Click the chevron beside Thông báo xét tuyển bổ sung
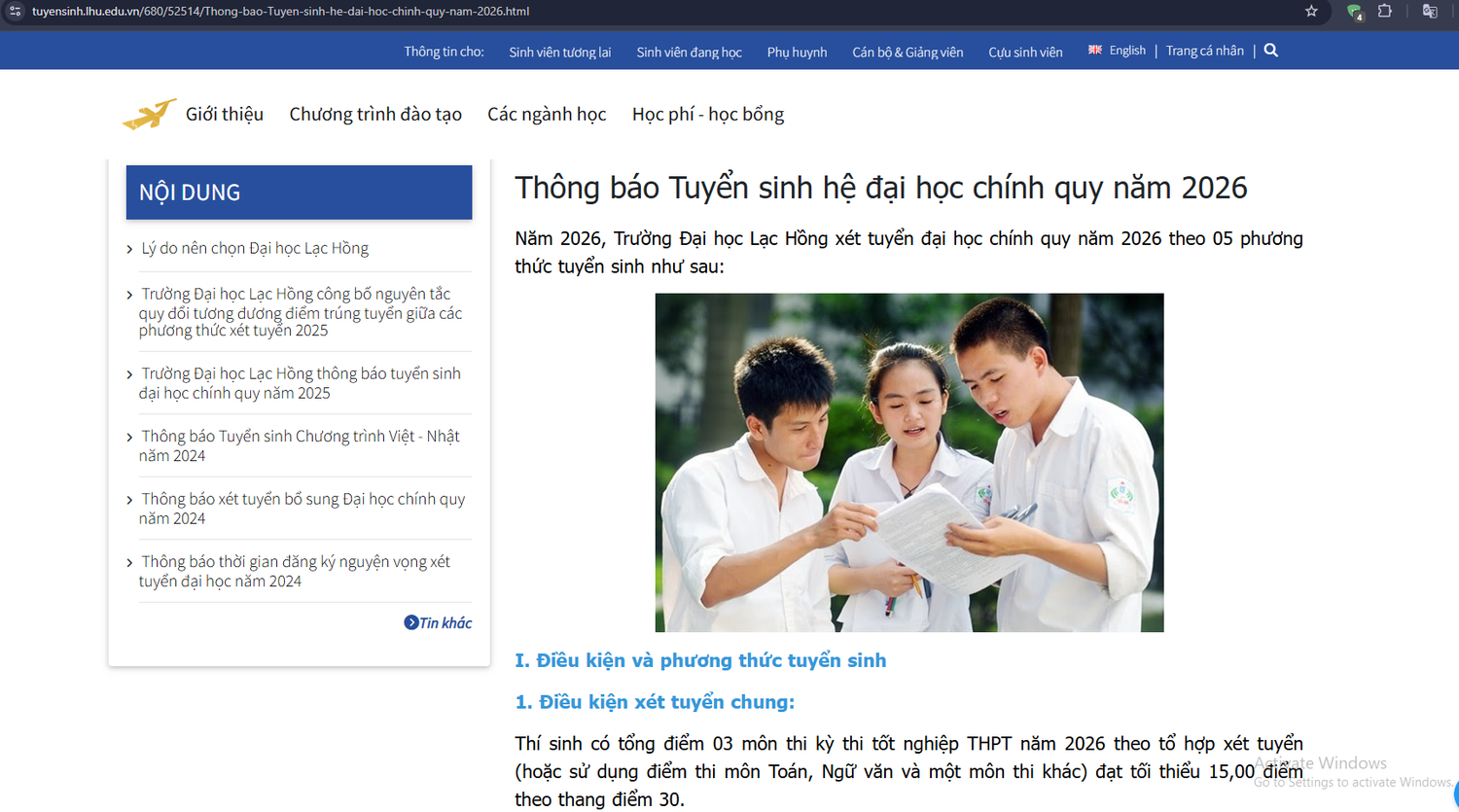The height and width of the screenshot is (812, 1459). coord(129,500)
